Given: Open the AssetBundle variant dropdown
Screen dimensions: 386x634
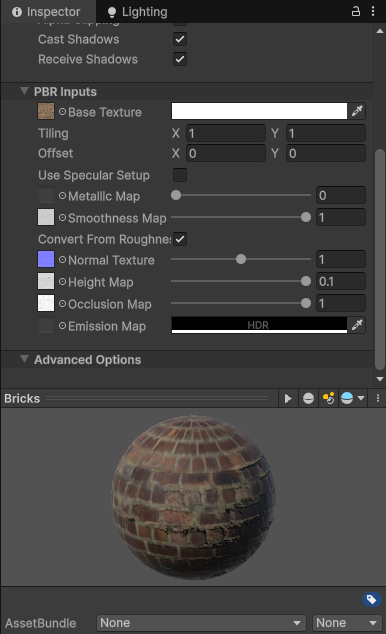Looking at the screenshot, I should (x=346, y=623).
